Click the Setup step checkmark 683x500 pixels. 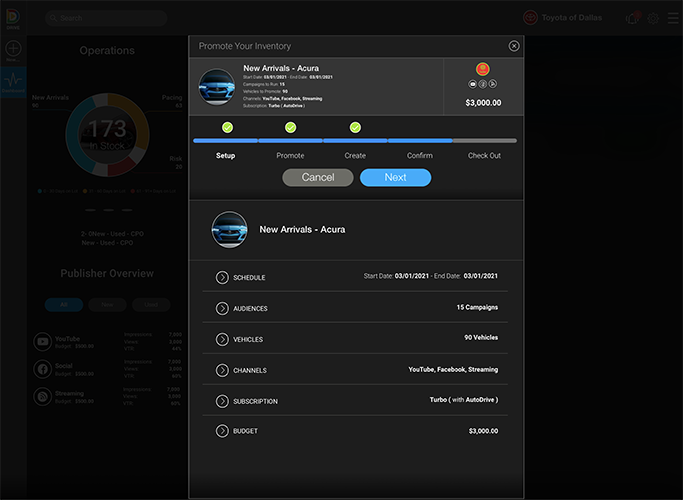click(x=227, y=127)
